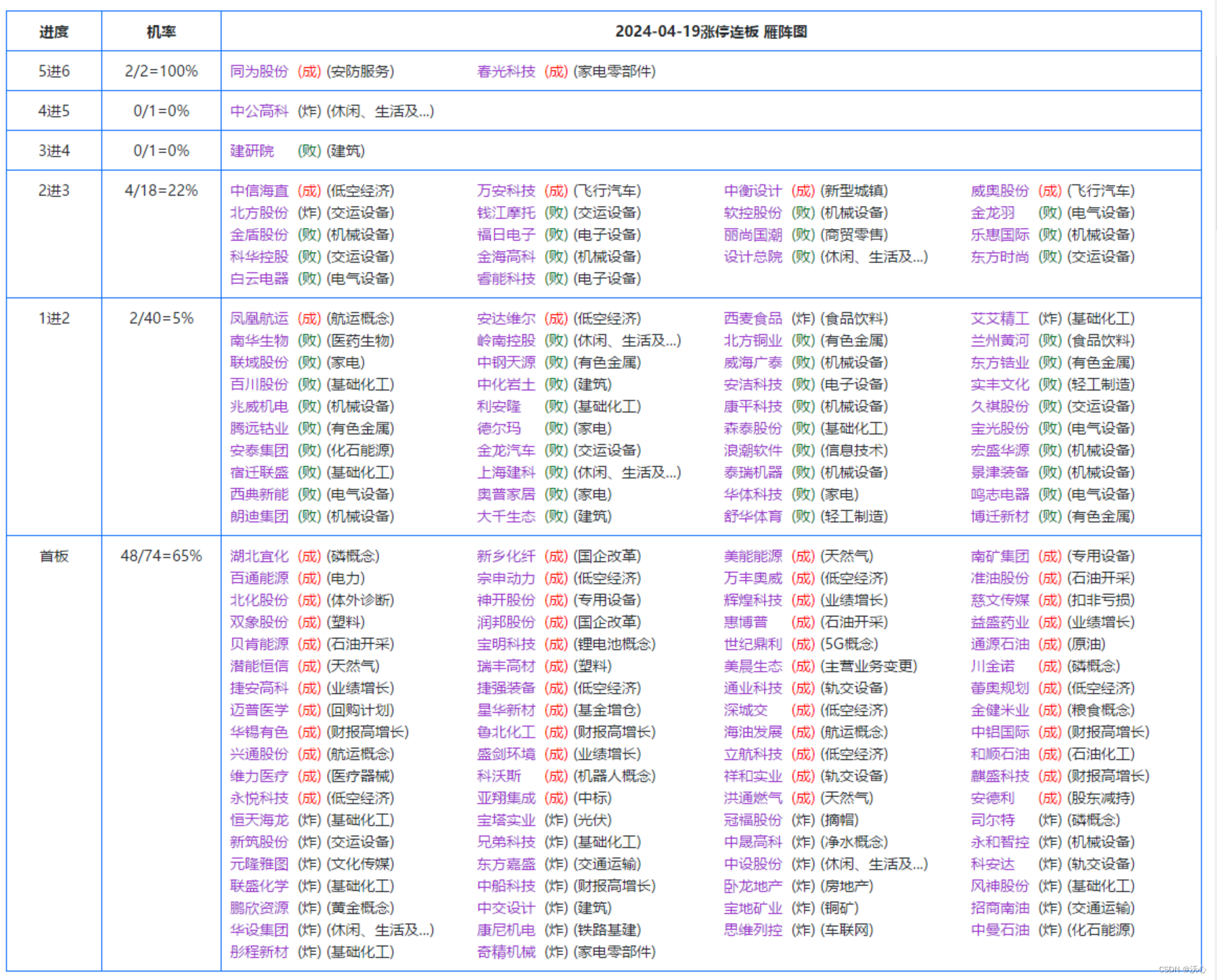Click the 白云电器 stock link
Image resolution: width=1217 pixels, height=980 pixels.
(259, 279)
